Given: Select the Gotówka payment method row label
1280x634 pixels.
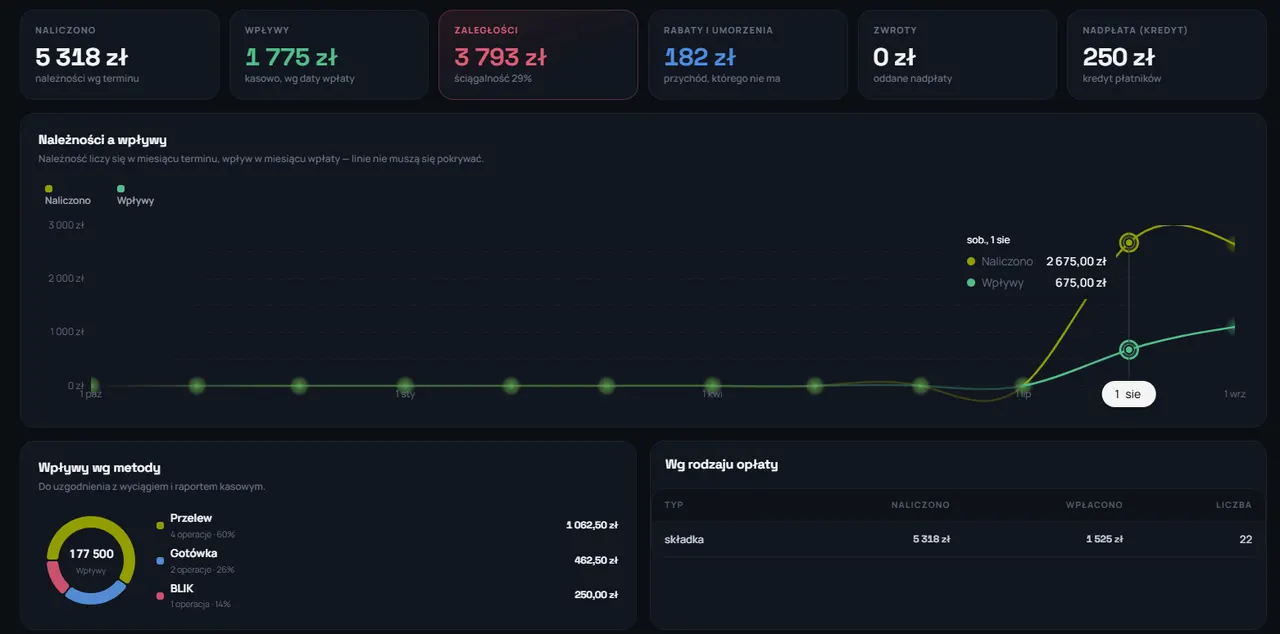Looking at the screenshot, I should (x=194, y=553).
